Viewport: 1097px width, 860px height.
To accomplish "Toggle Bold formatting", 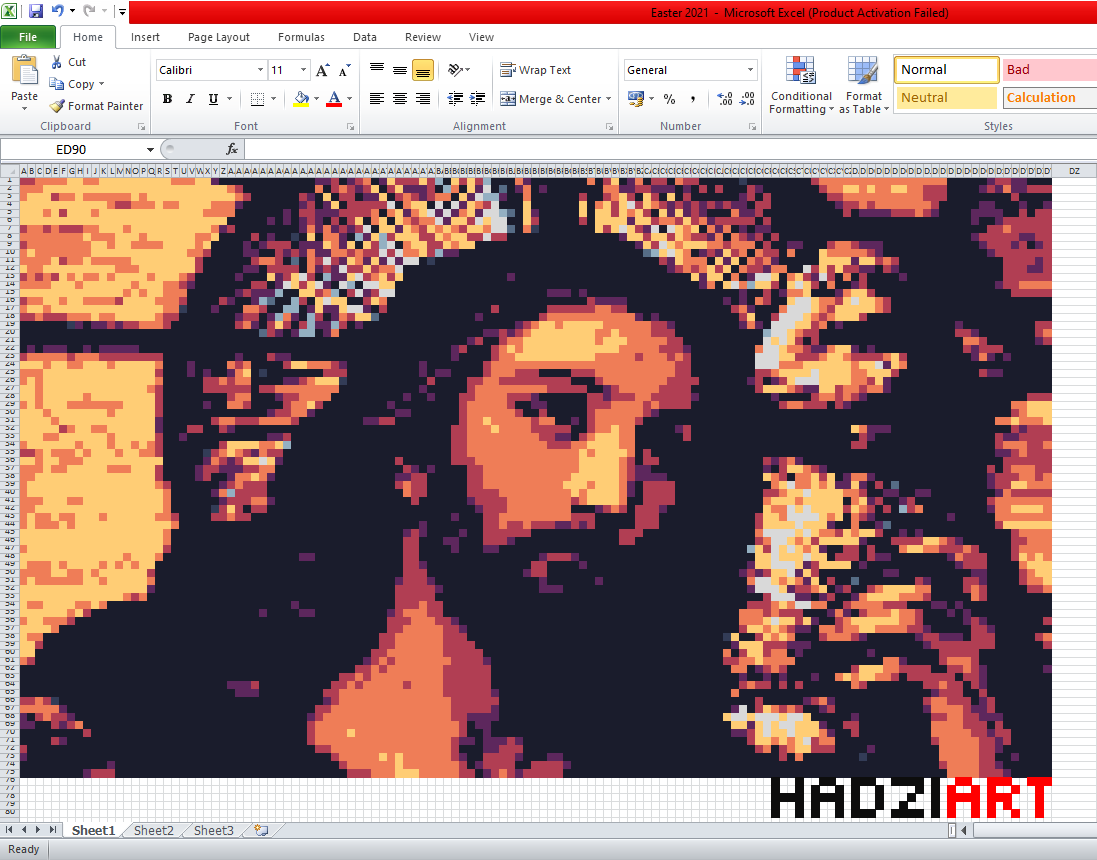I will (x=167, y=99).
